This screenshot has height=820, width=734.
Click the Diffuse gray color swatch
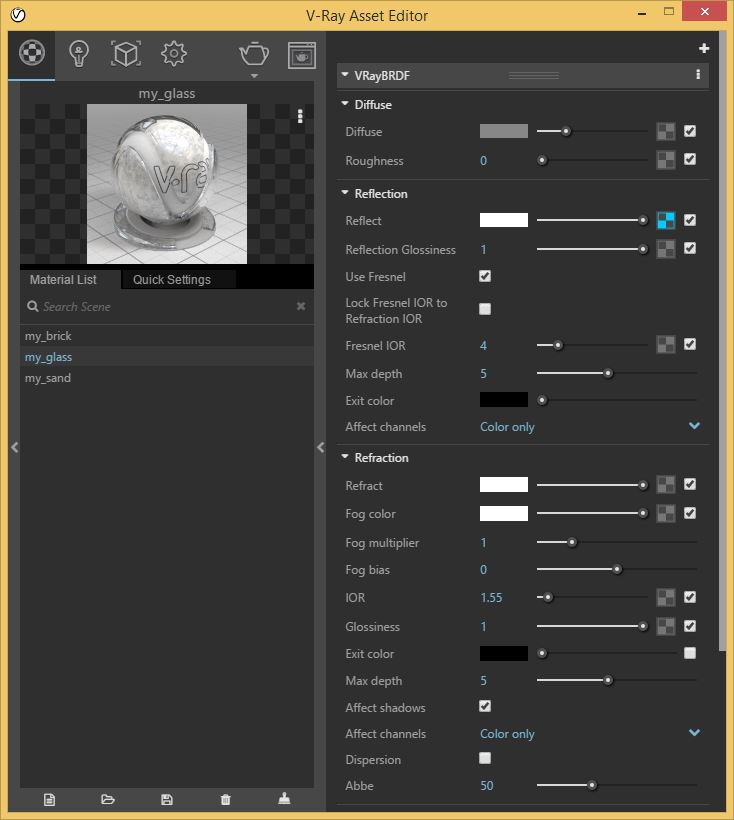(x=503, y=131)
